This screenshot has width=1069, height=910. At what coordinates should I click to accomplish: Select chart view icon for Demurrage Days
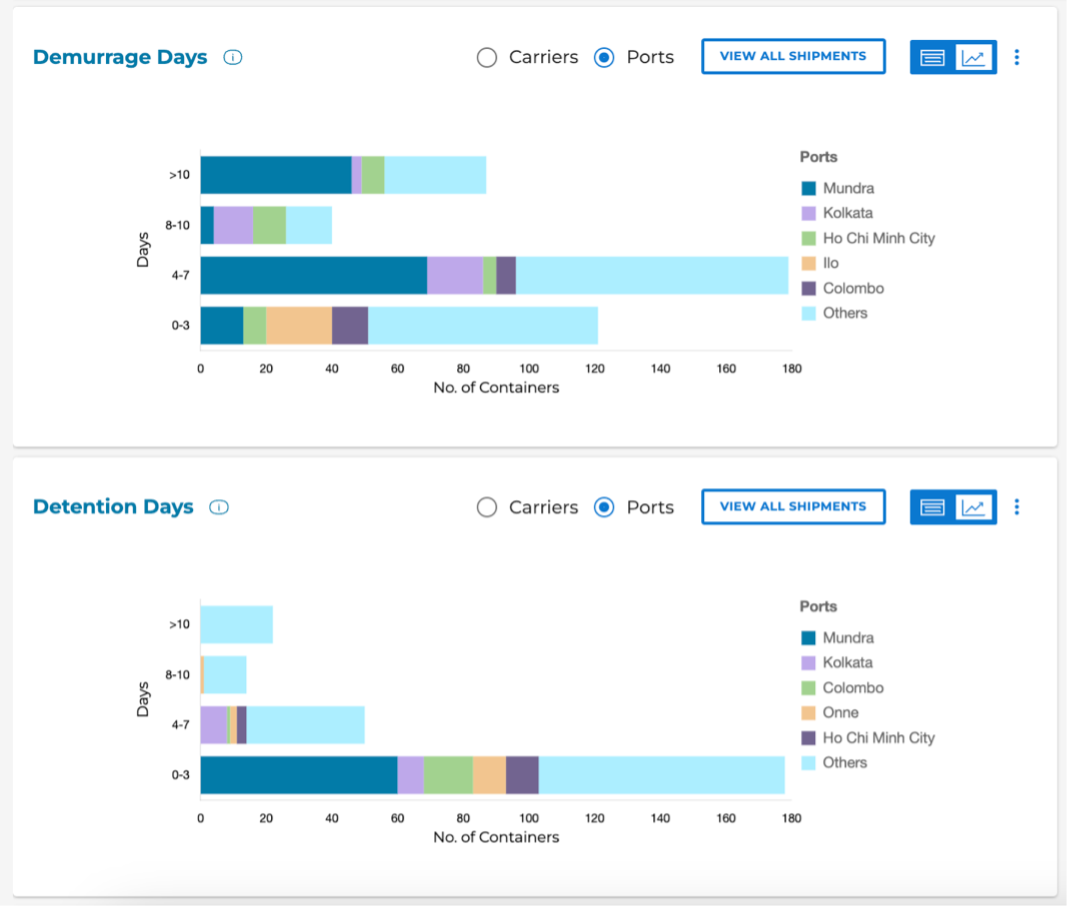tap(973, 57)
